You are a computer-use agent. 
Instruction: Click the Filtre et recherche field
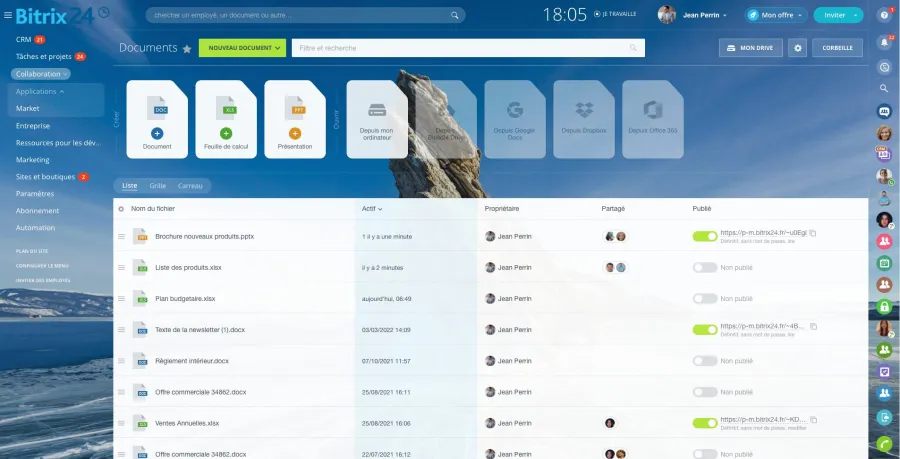468,48
